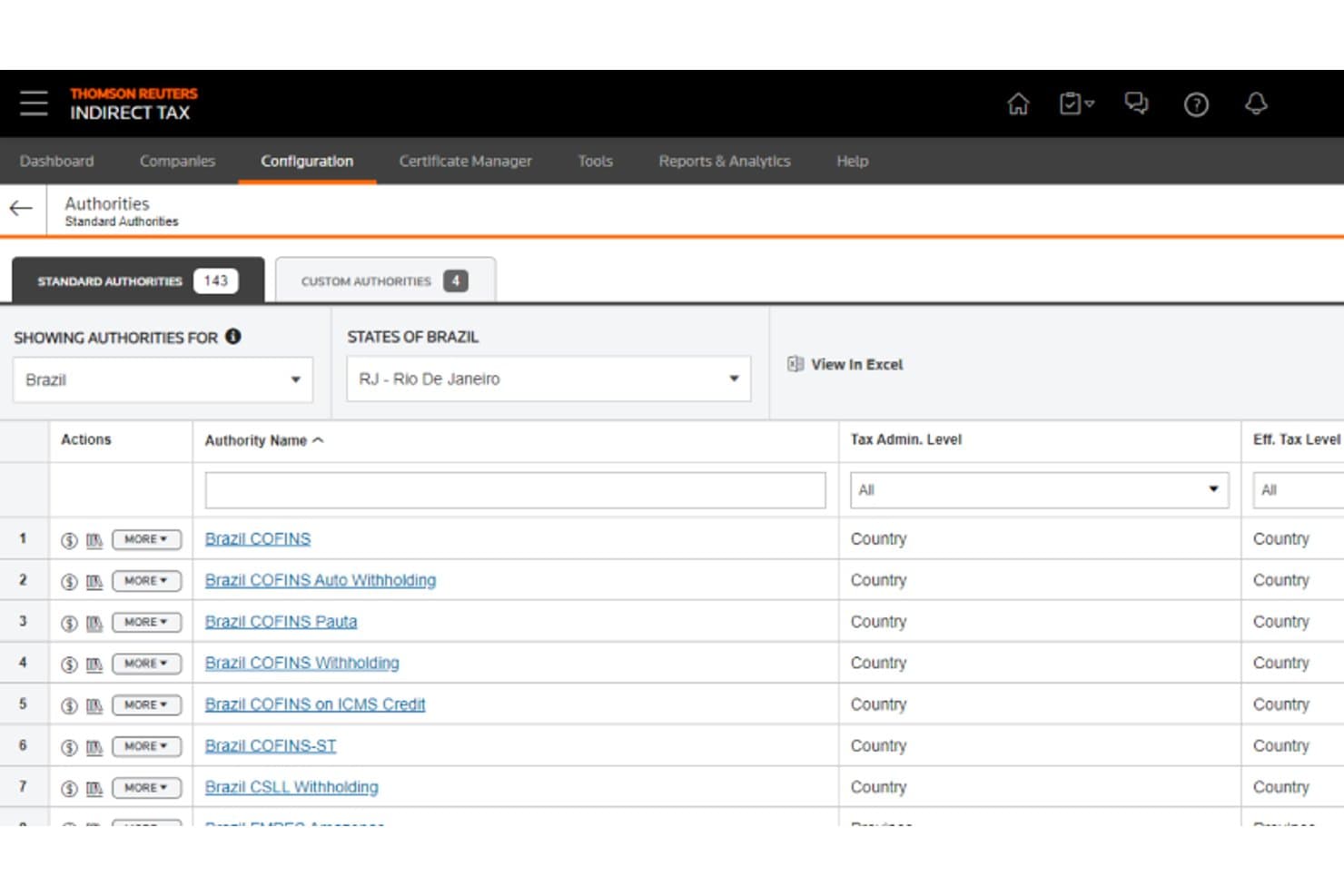Open Reports & Analytics menu
The height and width of the screenshot is (896, 1344).
725,161
